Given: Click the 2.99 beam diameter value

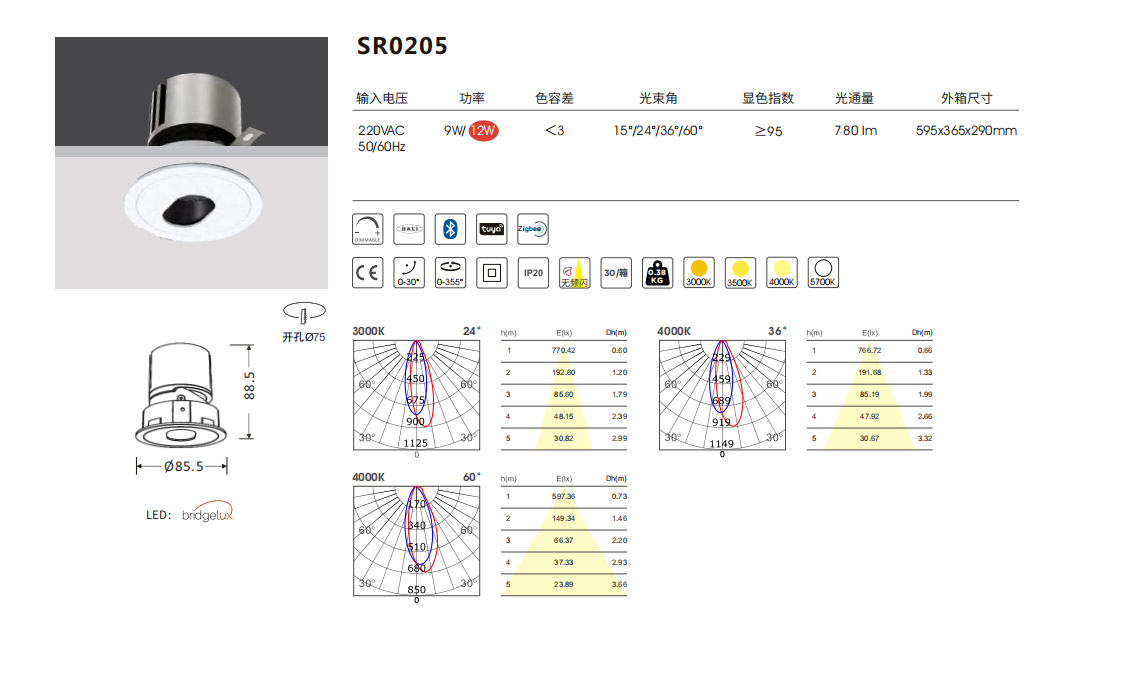Looking at the screenshot, I should tap(619, 438).
